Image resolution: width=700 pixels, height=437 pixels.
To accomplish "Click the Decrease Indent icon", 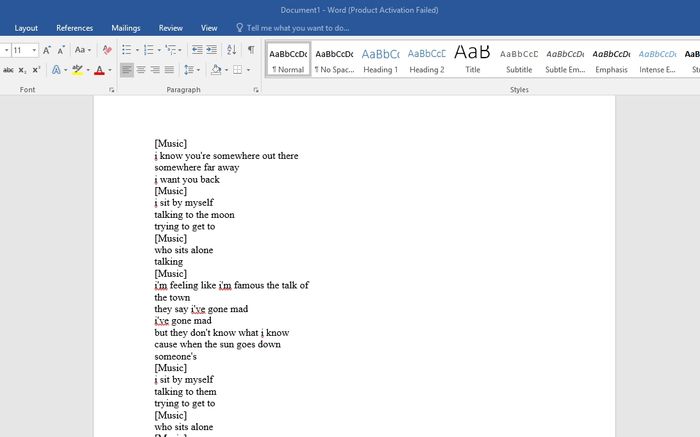I will (x=197, y=50).
